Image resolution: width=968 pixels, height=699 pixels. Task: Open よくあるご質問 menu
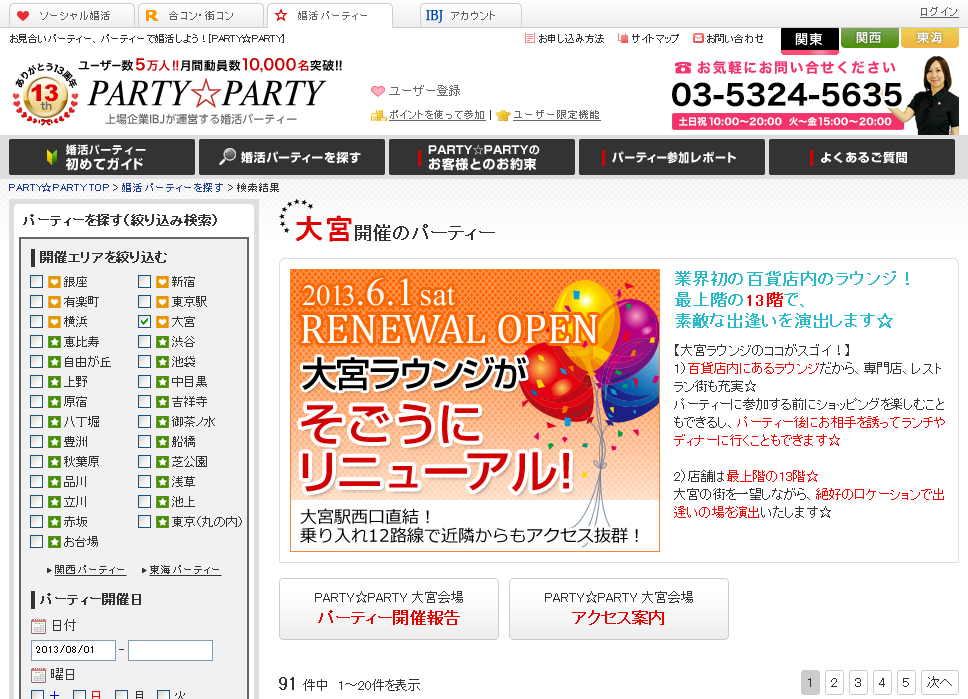tap(862, 157)
